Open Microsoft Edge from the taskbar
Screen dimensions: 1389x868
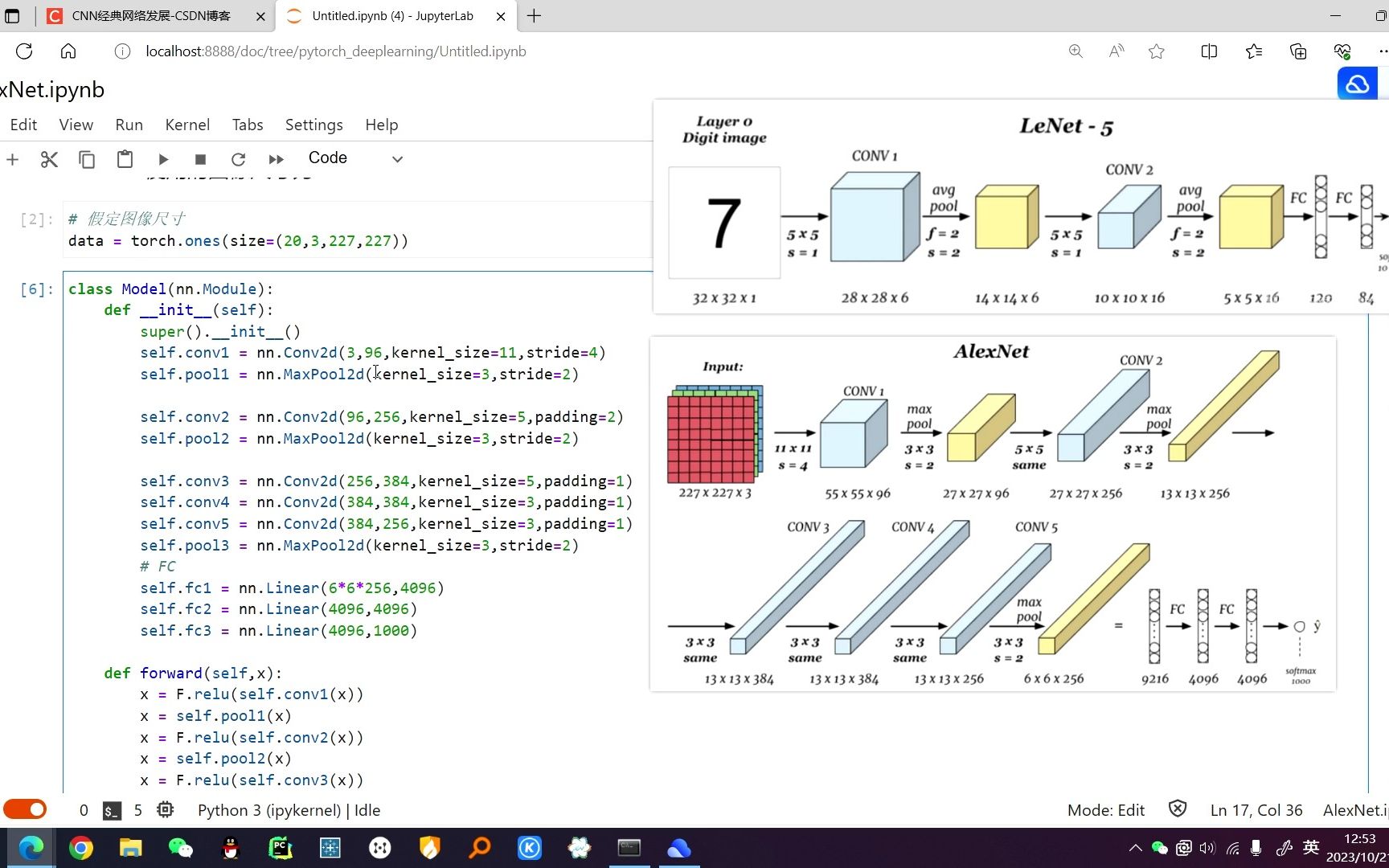pos(31,848)
